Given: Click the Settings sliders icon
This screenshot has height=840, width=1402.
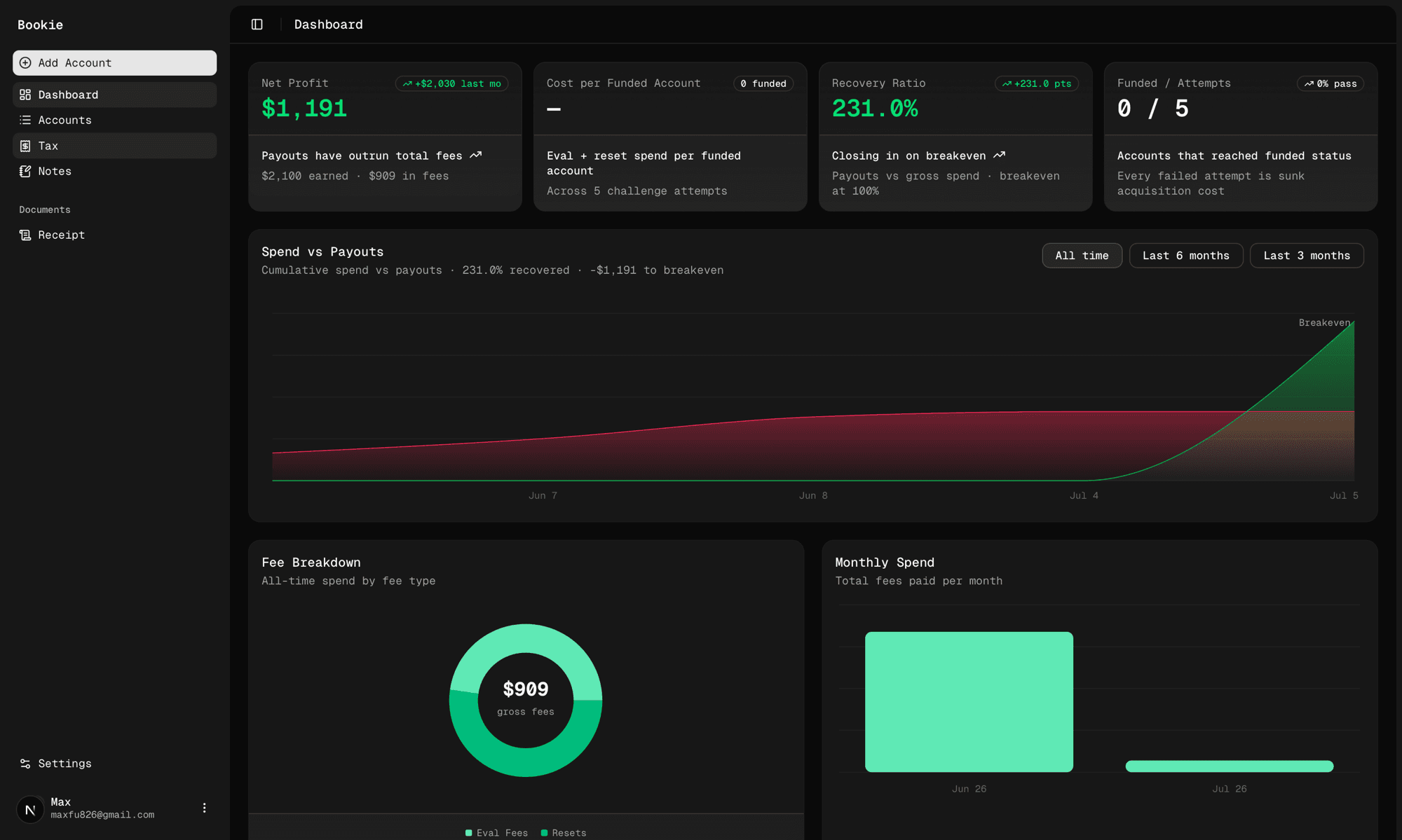Looking at the screenshot, I should (25, 764).
